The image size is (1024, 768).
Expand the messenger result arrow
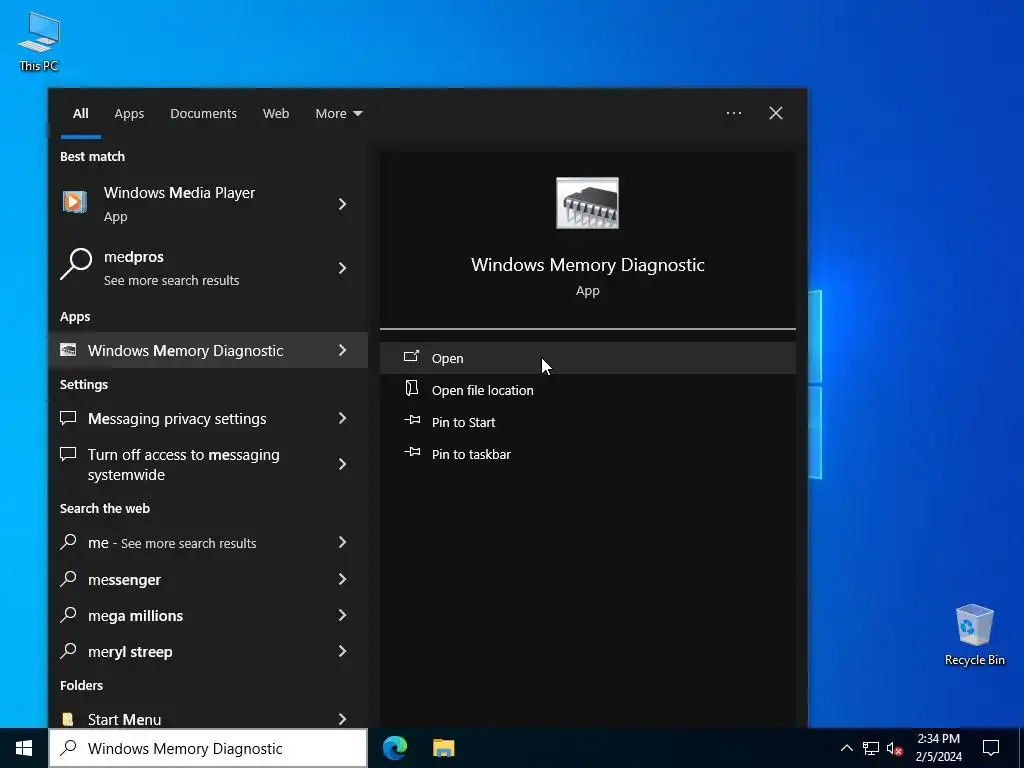point(342,579)
